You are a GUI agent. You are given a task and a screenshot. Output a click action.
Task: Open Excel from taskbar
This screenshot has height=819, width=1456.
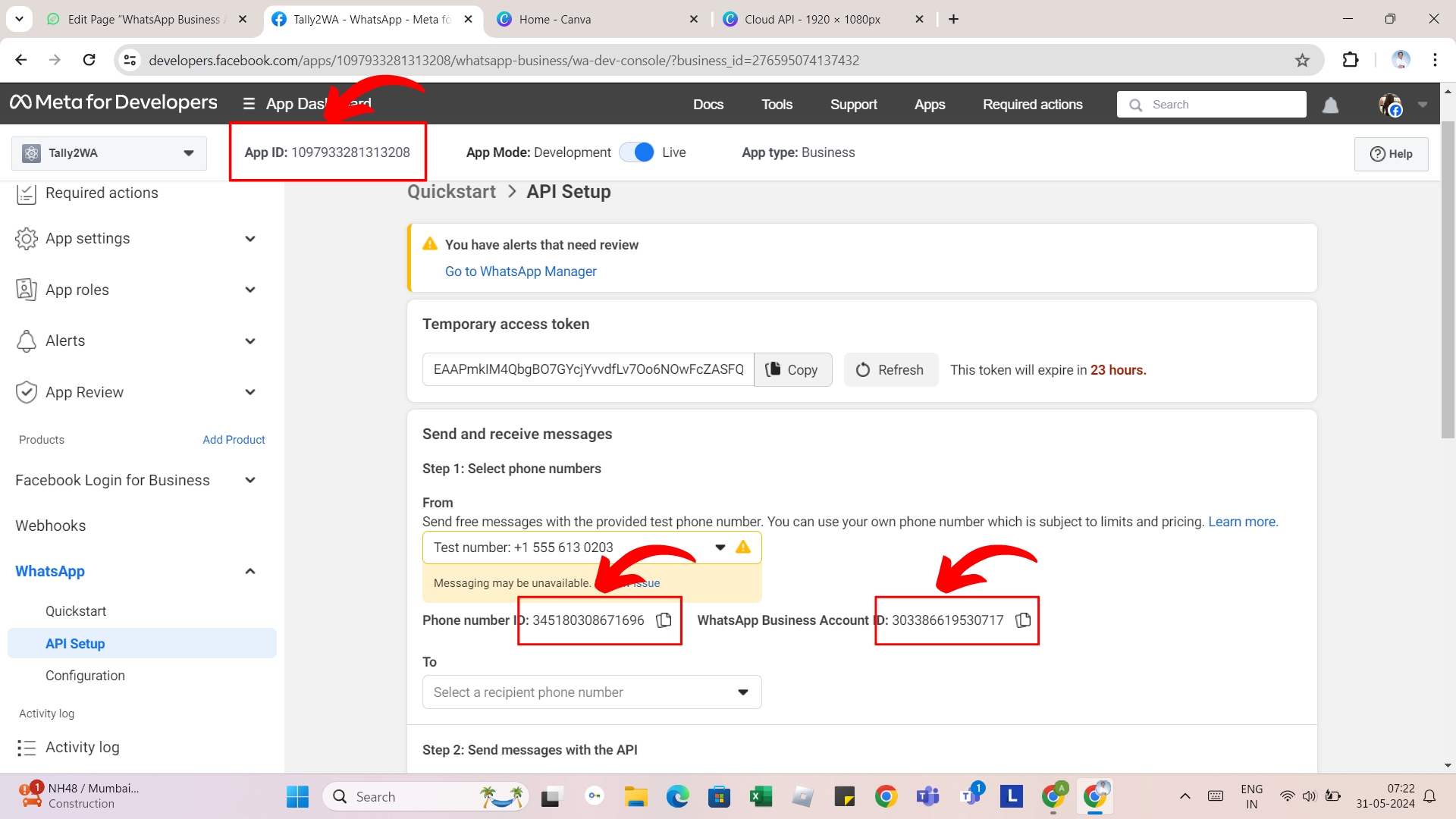761,796
